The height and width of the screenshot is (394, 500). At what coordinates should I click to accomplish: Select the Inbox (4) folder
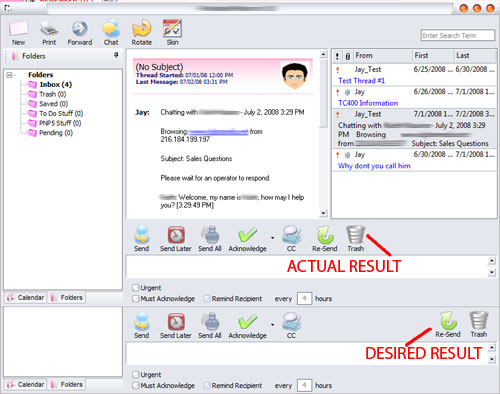[x=55, y=85]
